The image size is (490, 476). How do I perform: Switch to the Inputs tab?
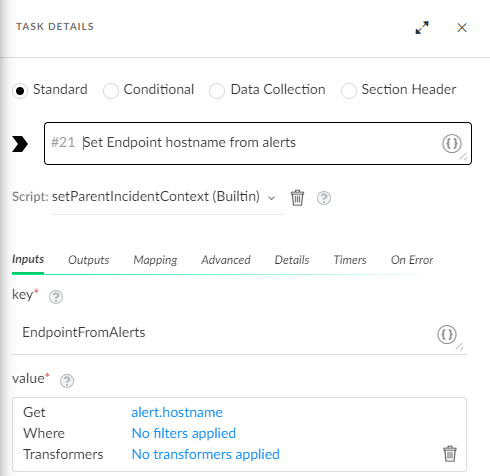(x=28, y=259)
